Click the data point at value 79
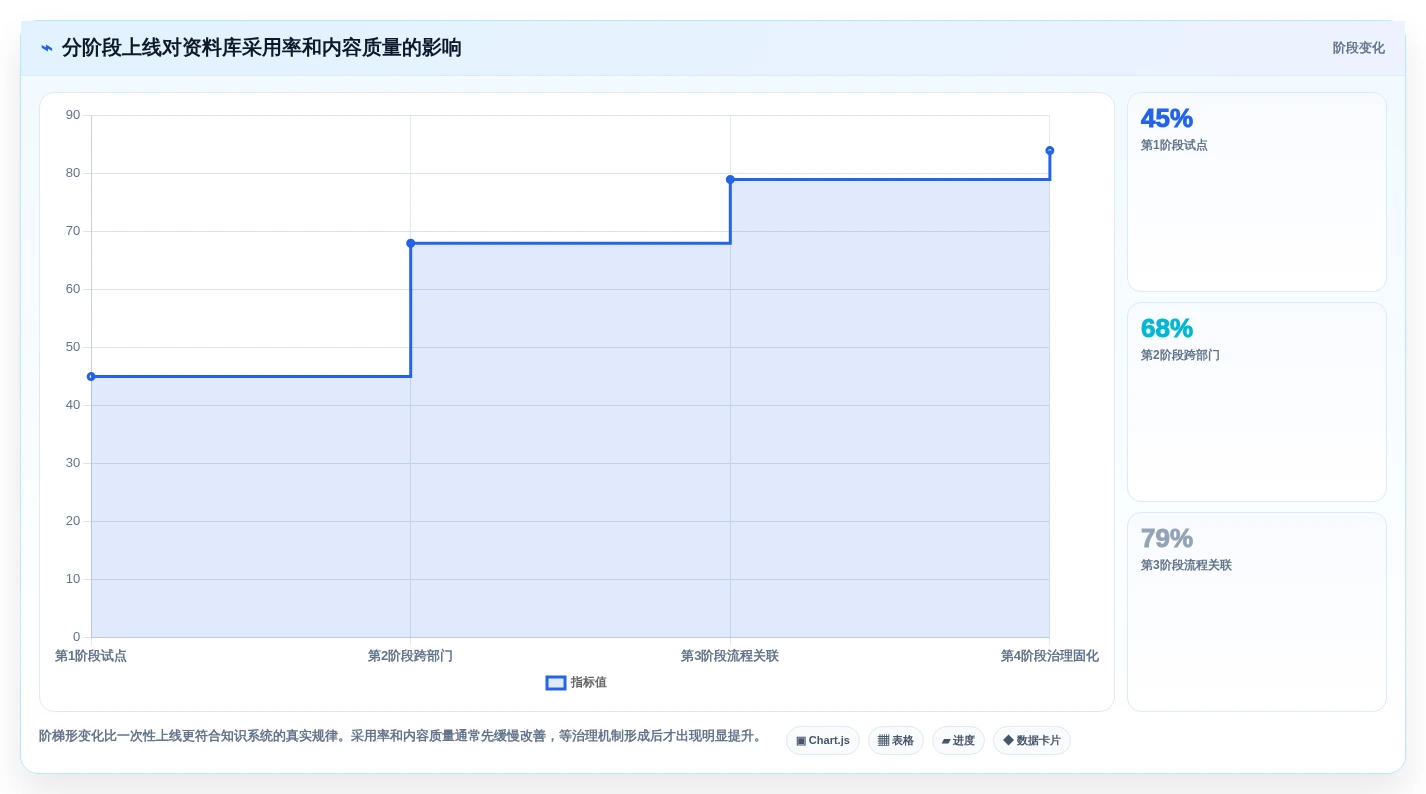 point(730,180)
